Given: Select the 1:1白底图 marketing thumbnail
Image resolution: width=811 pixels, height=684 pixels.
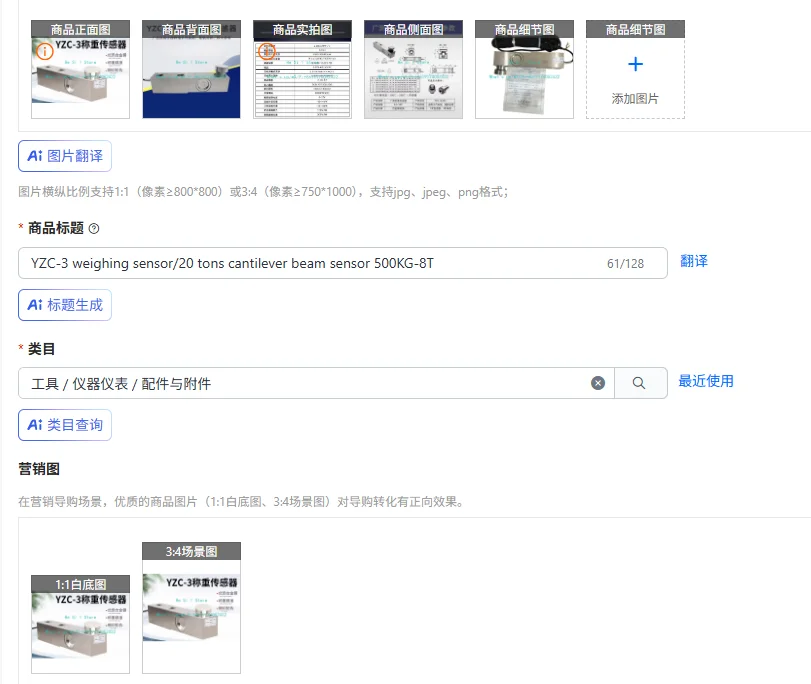Looking at the screenshot, I should [x=80, y=624].
